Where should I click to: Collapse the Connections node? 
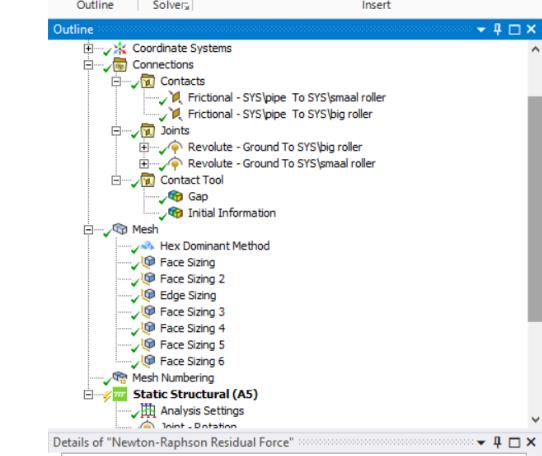coord(88,65)
